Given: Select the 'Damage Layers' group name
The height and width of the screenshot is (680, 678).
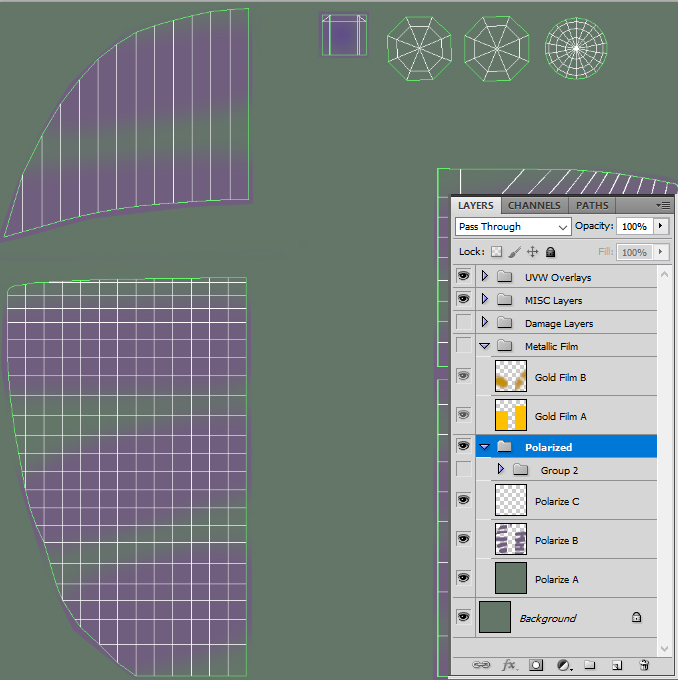Looking at the screenshot, I should (559, 324).
